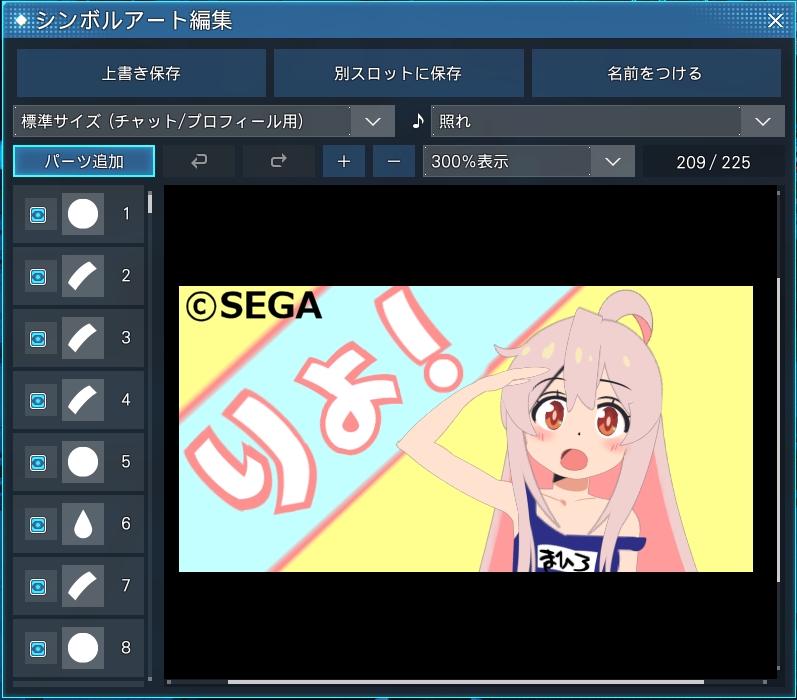This screenshot has height=700, width=797.
Task: Toggle the eye icon for layer 7
Action: (38, 587)
